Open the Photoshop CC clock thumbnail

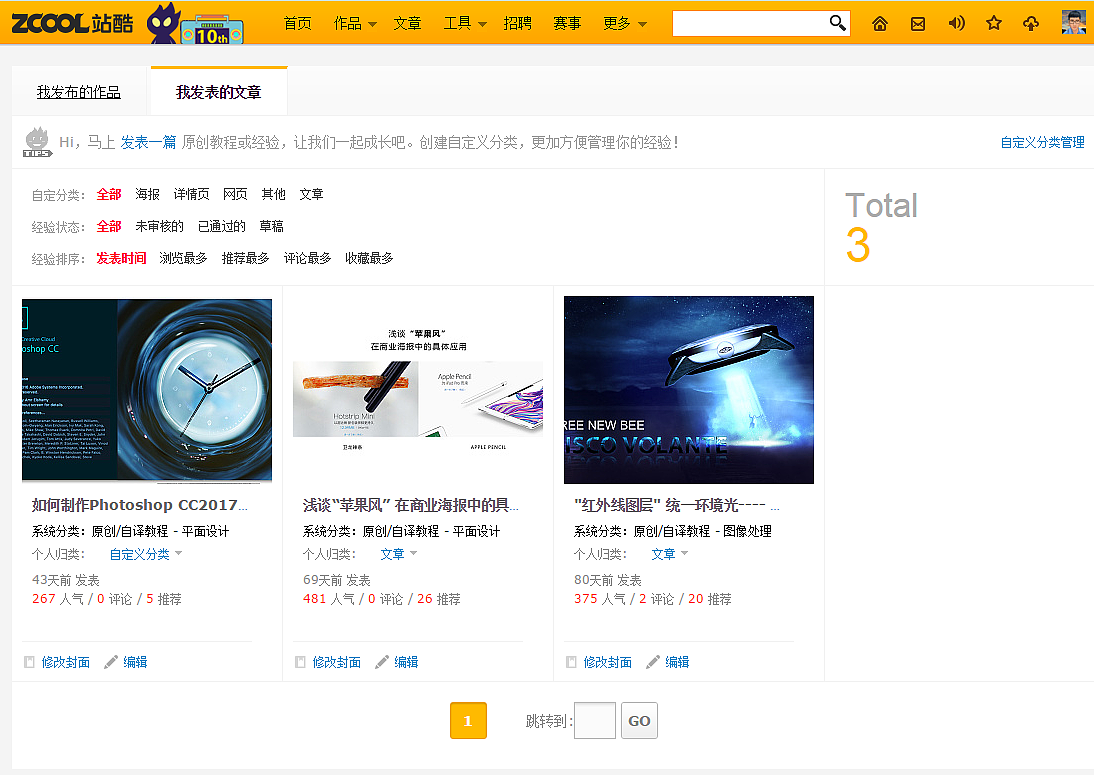coord(147,391)
